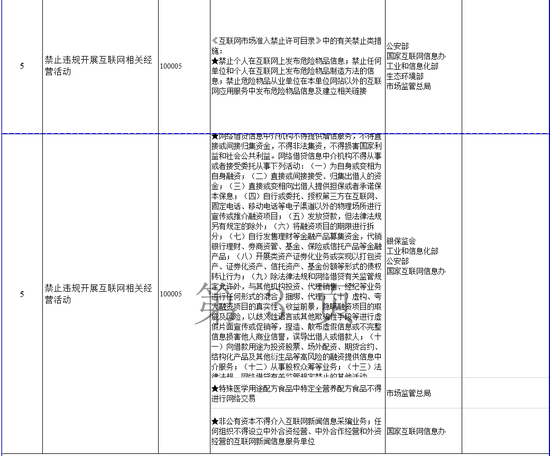Viewport: 550px width, 456px height.
Task: Click the departments cell starting with 银保监会
Action: pyautogui.click(x=423, y=256)
